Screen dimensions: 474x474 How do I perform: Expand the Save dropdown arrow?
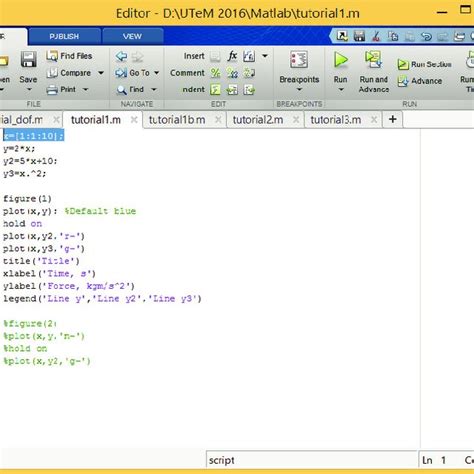[29, 90]
